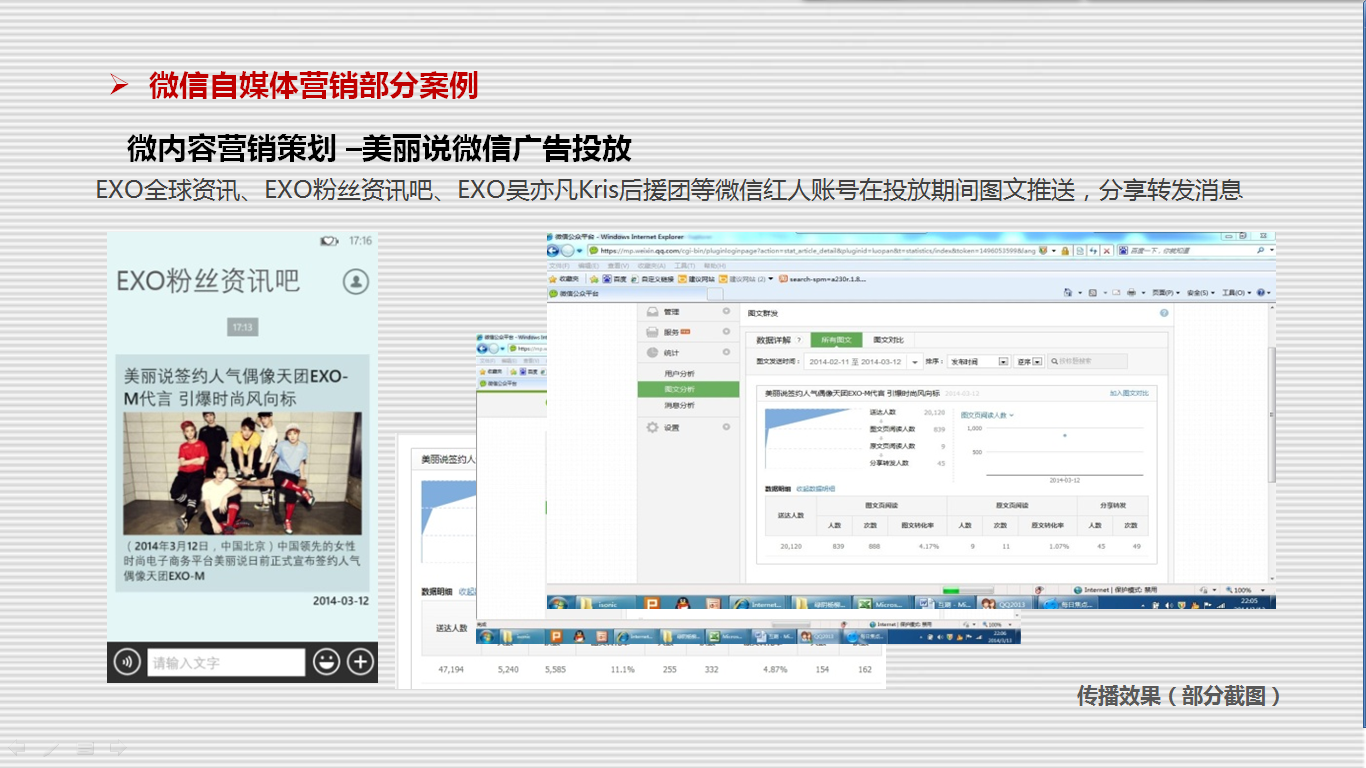1366x768 pixels.
Task: Click the mp.weixin.qq.com address bar in the front window
Action: [x=815, y=250]
